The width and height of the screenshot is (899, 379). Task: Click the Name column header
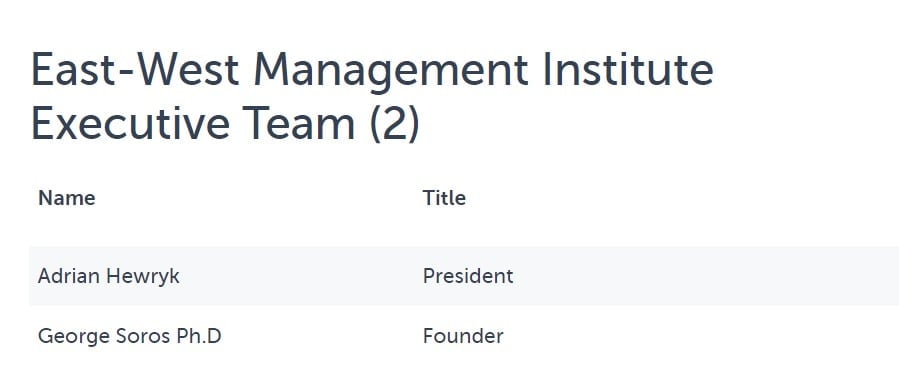(67, 198)
